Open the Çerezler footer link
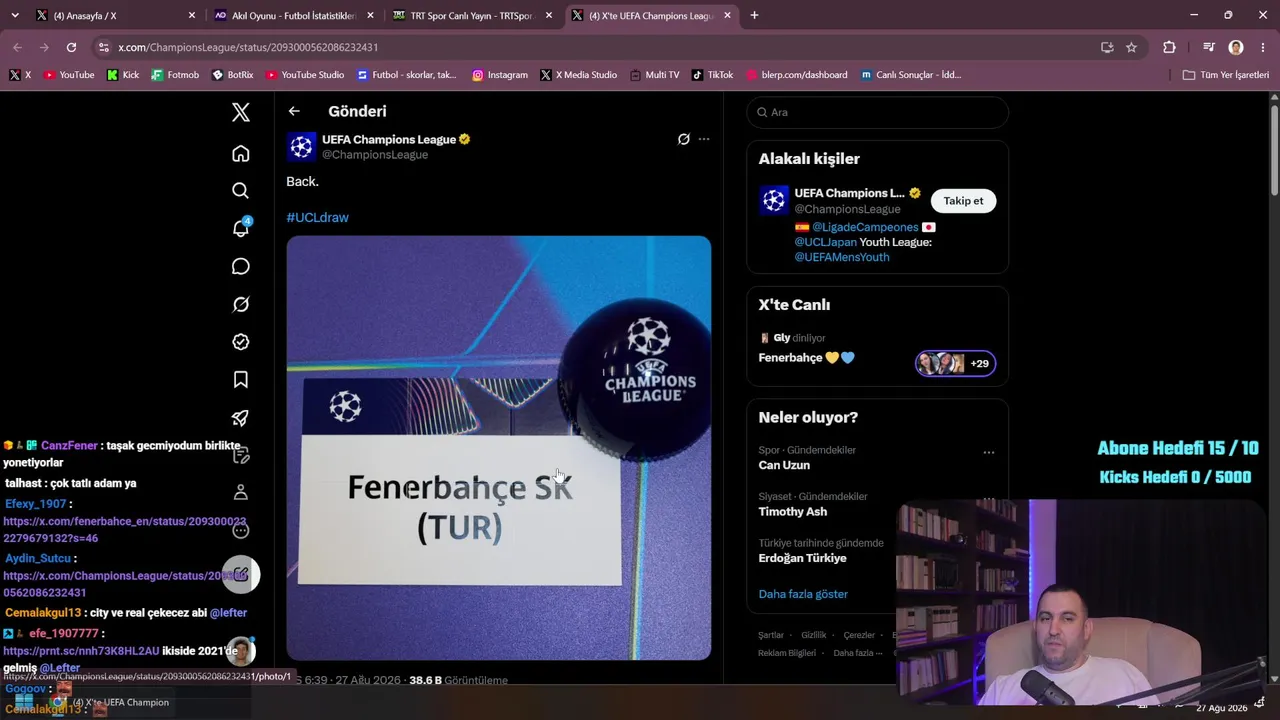The image size is (1280, 720). 859,635
